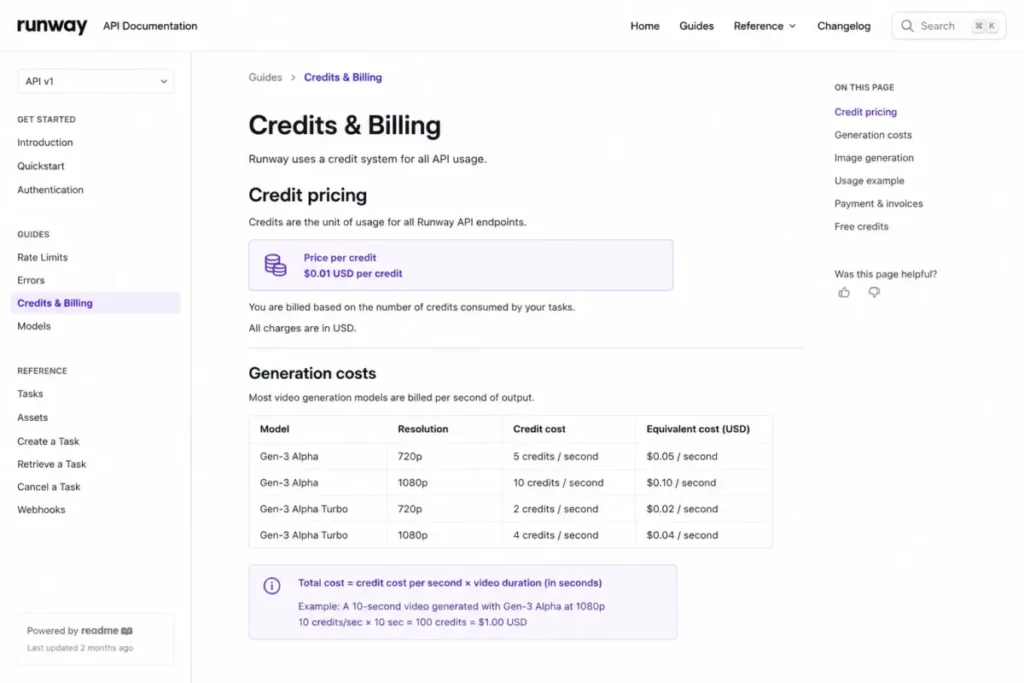The height and width of the screenshot is (683, 1024).
Task: Open Create a Task reference
Action: tap(48, 441)
